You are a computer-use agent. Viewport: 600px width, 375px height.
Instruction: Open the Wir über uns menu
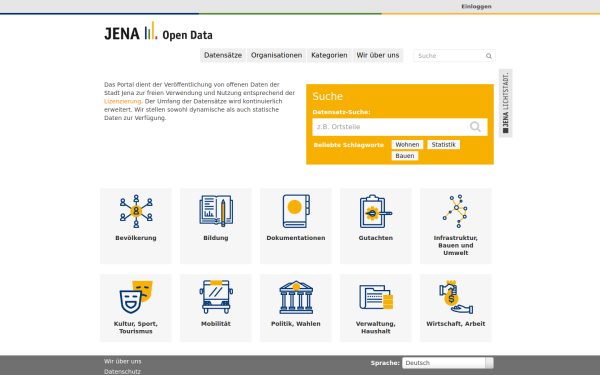click(x=378, y=55)
